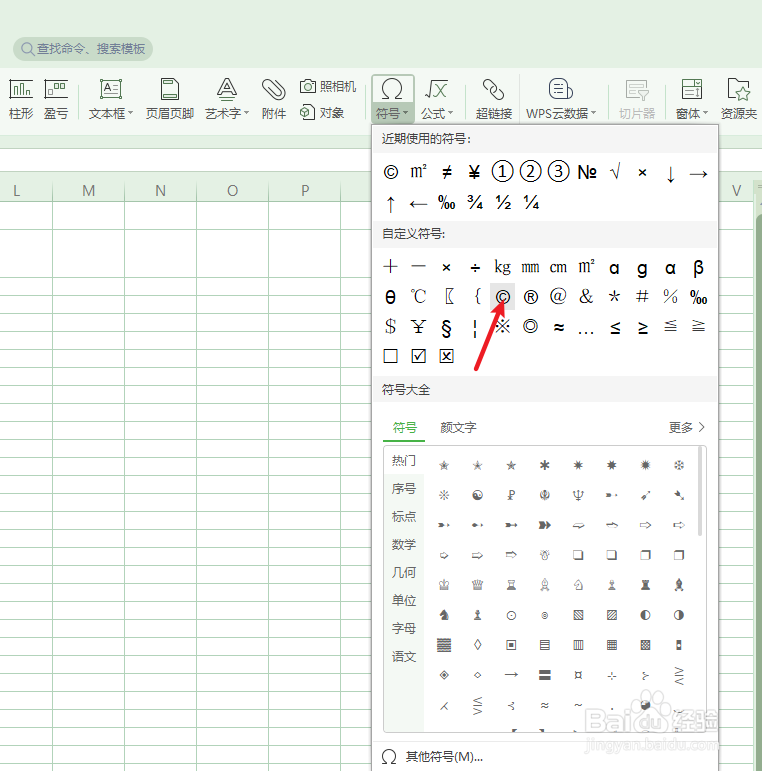
Task: Insert the division sign custom symbol
Action: pos(475,267)
